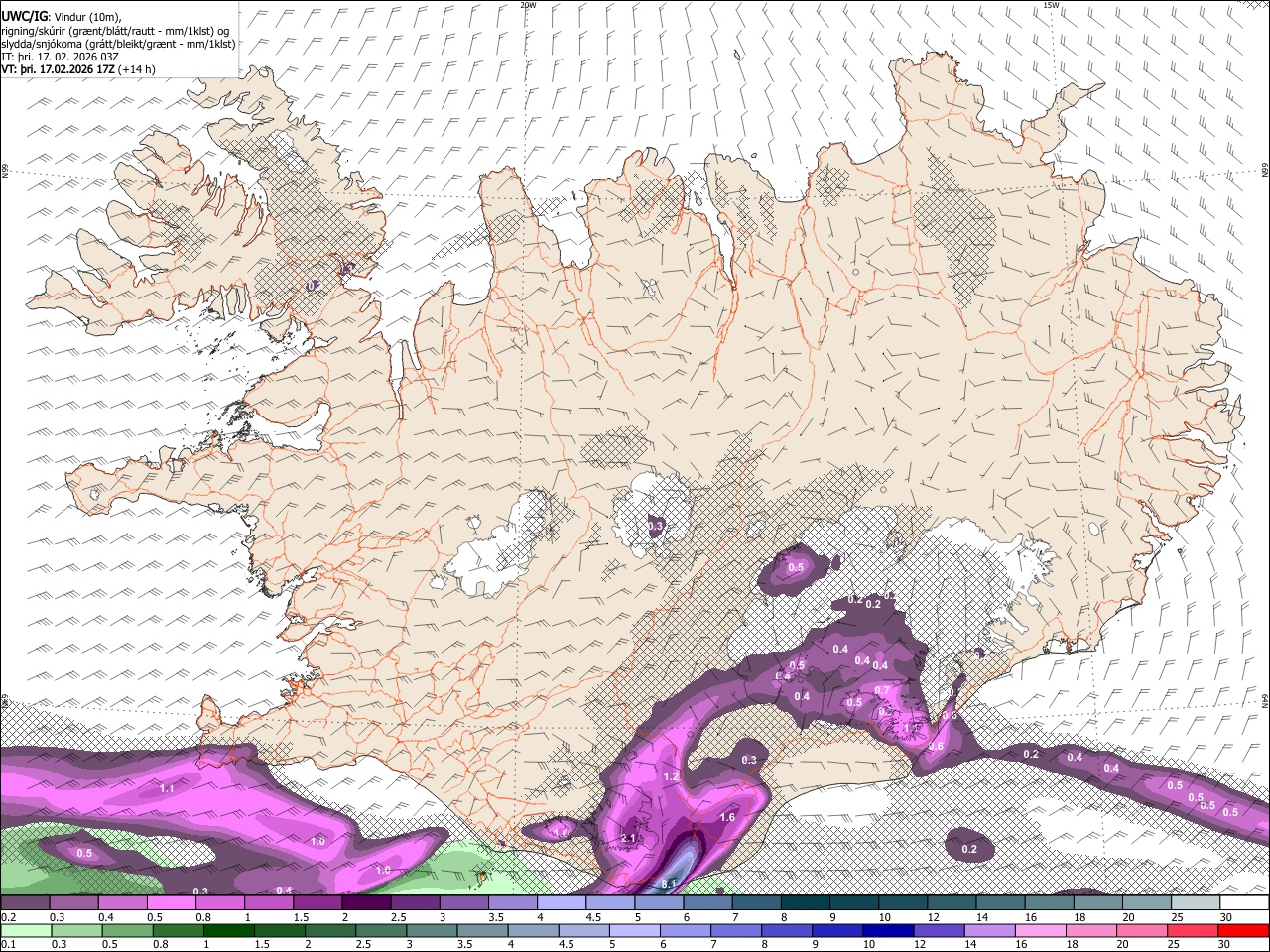Viewport: 1270px width, 952px height.
Task: Select the 'IT: þri. 17. 02. 2026 03Z' line
Action: [x=61, y=58]
